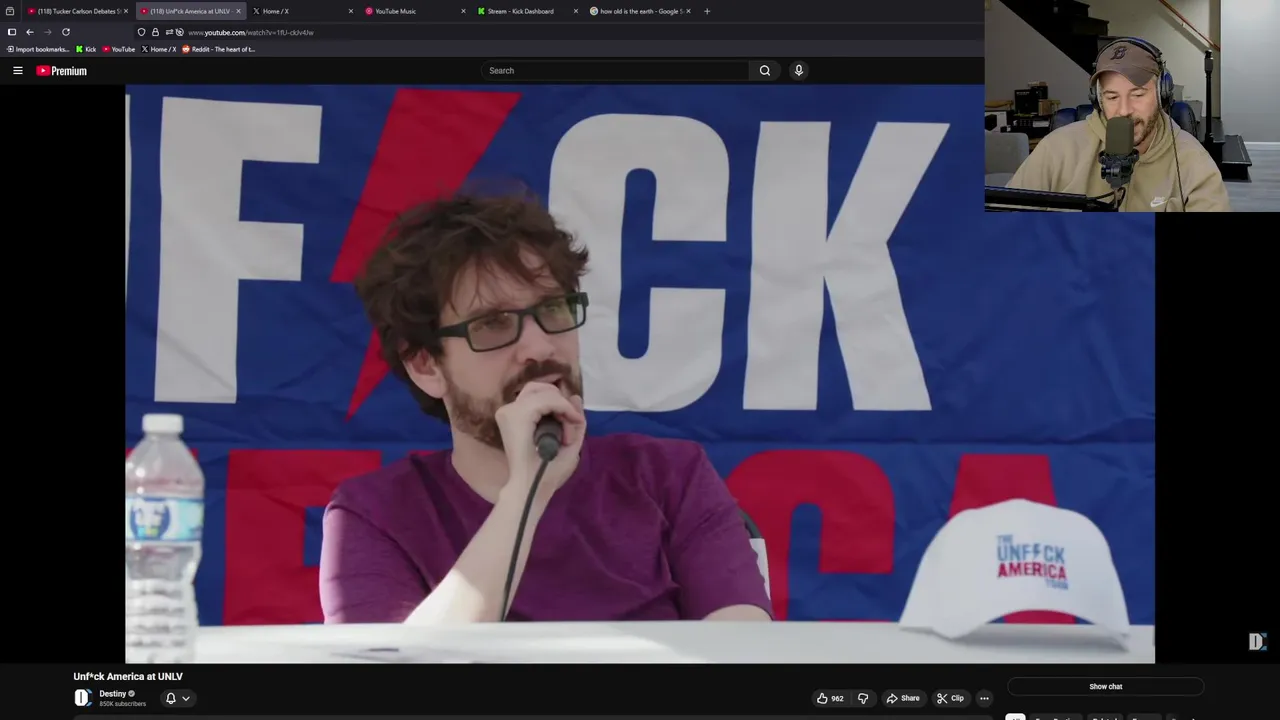This screenshot has width=1280, height=720.
Task: Open the Kick bookmark
Action: coord(86,49)
